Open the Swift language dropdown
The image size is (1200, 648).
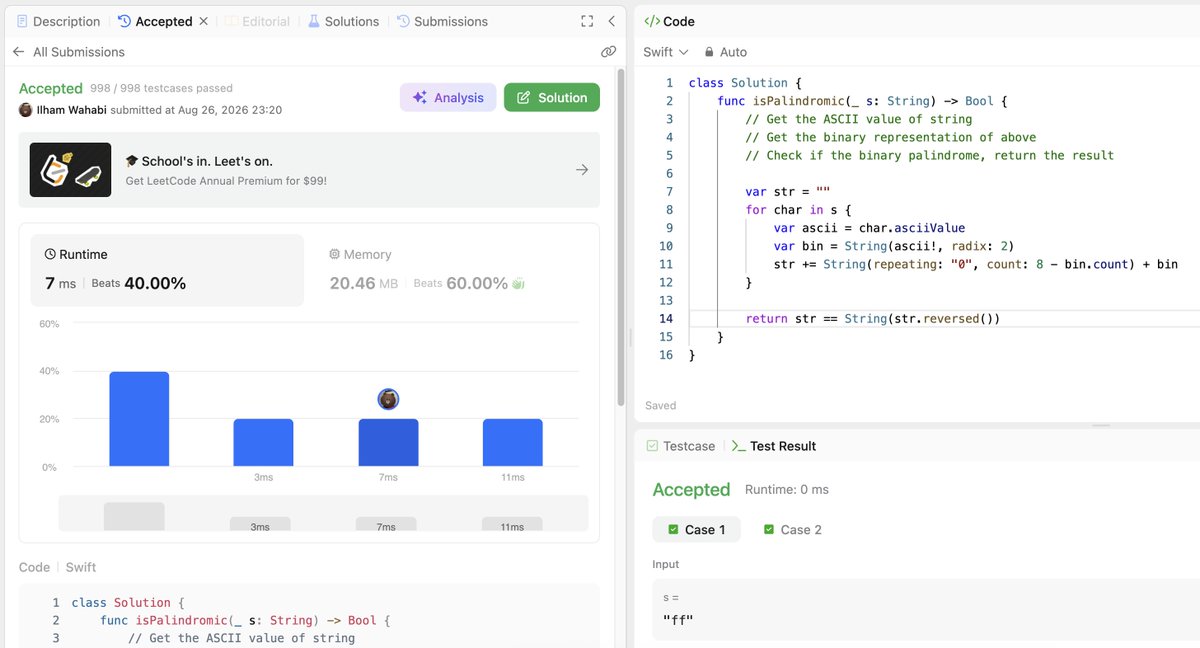(666, 52)
